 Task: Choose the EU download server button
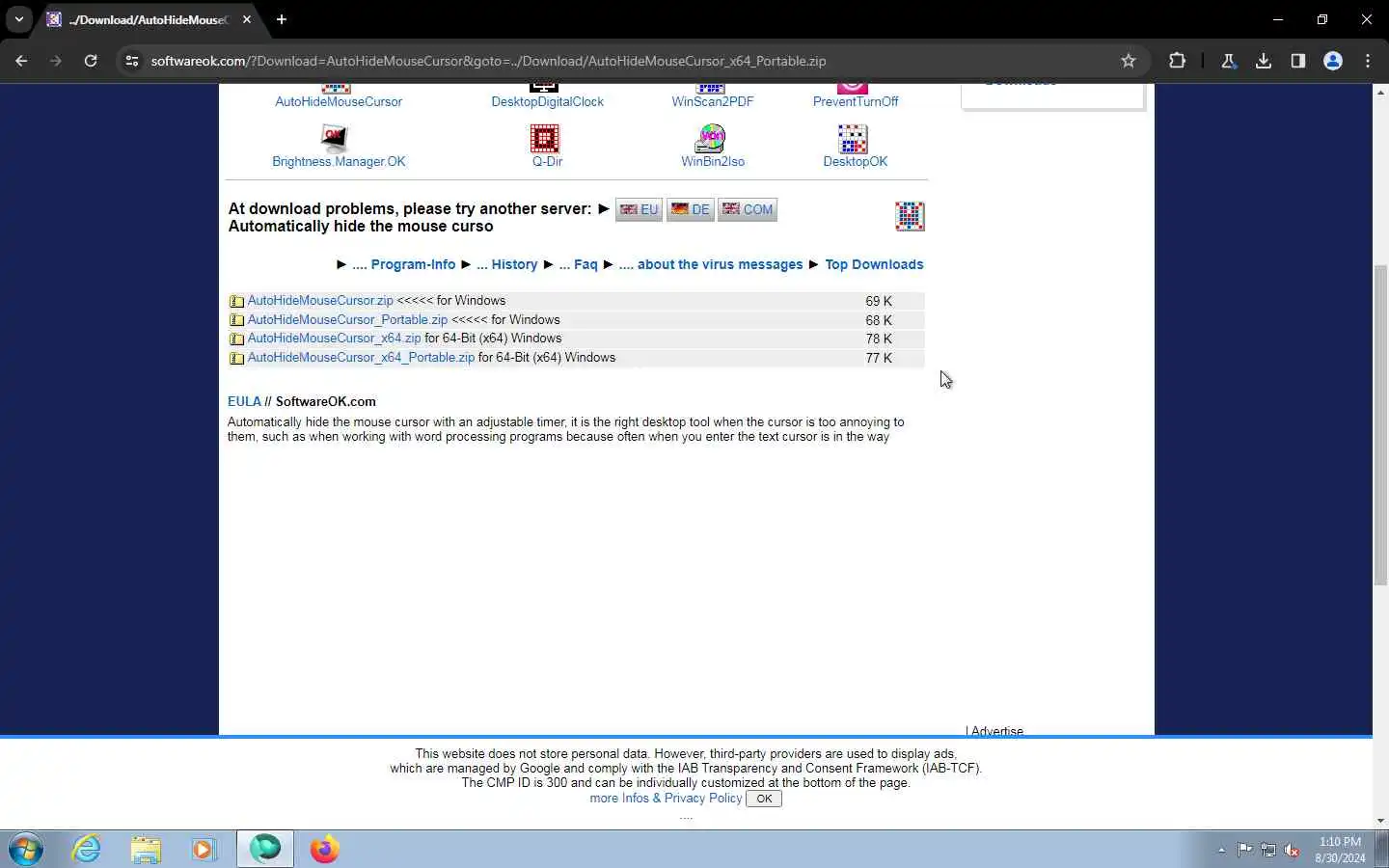pyautogui.click(x=639, y=209)
